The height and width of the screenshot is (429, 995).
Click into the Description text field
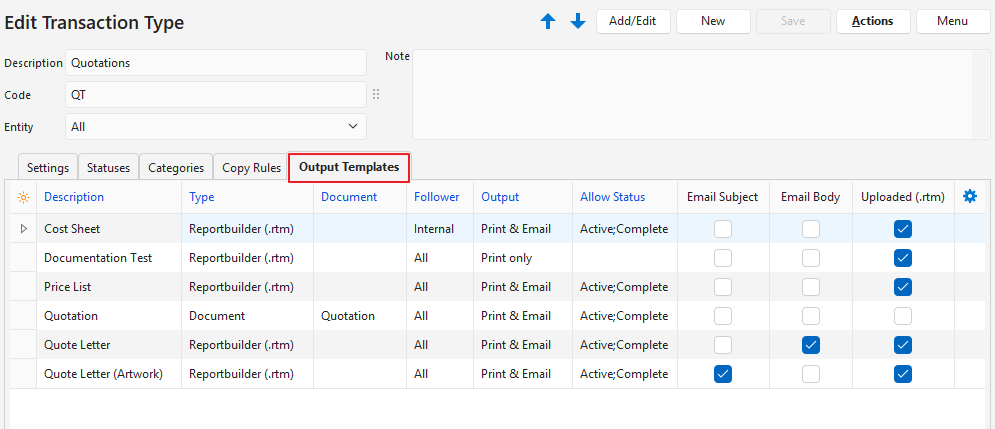point(216,63)
